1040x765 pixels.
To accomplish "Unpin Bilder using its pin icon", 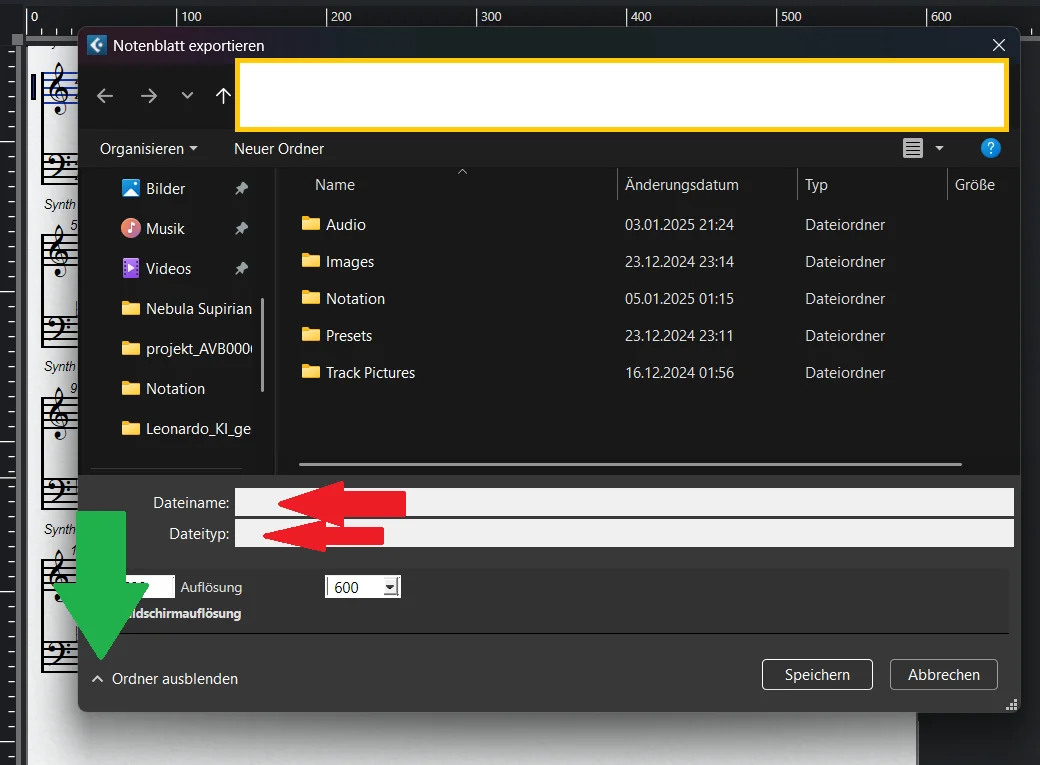I will pos(241,188).
